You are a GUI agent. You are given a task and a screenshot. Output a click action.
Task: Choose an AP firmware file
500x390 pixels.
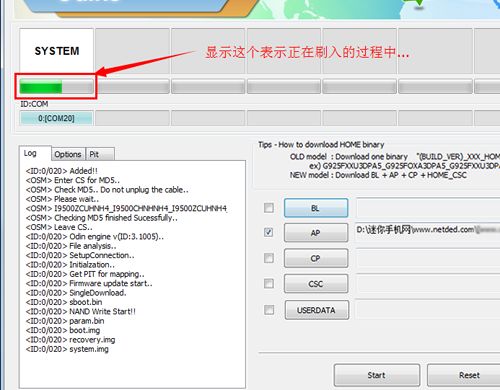pos(316,233)
